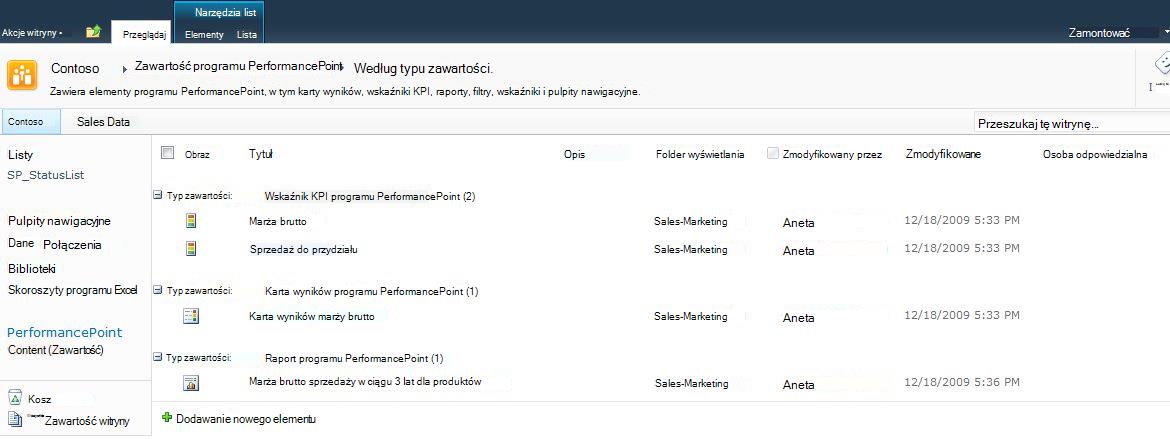Screen dimensions: 1170x439
Task: Click Zawartość programu PerformancePoint breadcrumb link
Action: [238, 66]
